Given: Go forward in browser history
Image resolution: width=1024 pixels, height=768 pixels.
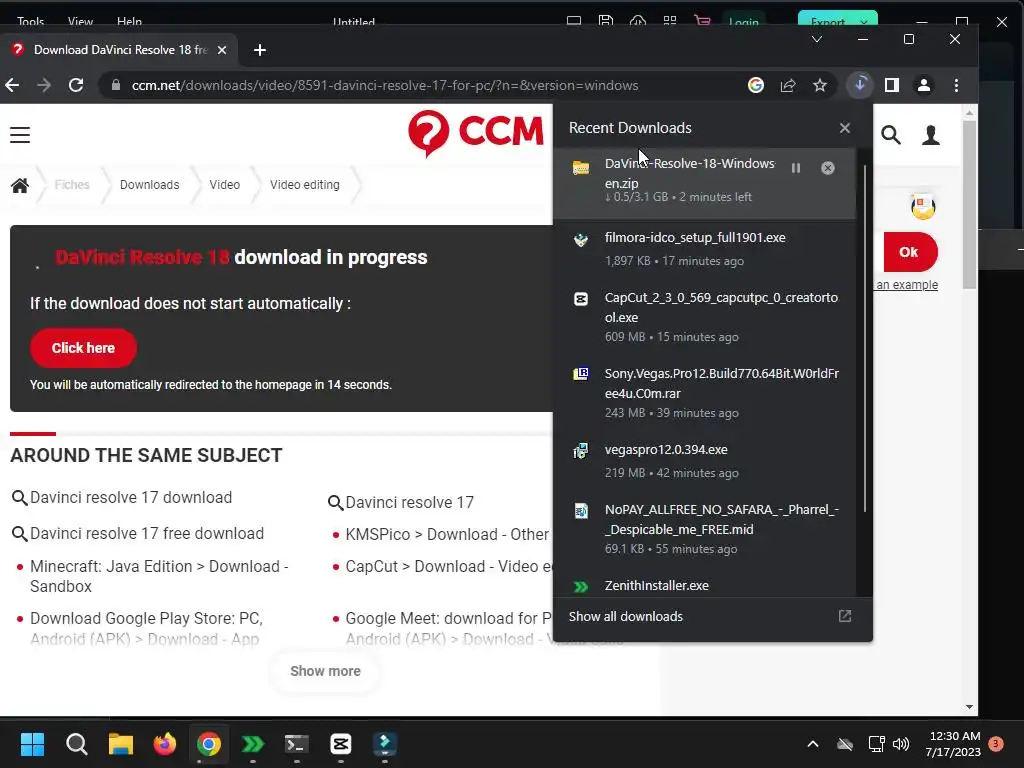Looking at the screenshot, I should tap(44, 85).
